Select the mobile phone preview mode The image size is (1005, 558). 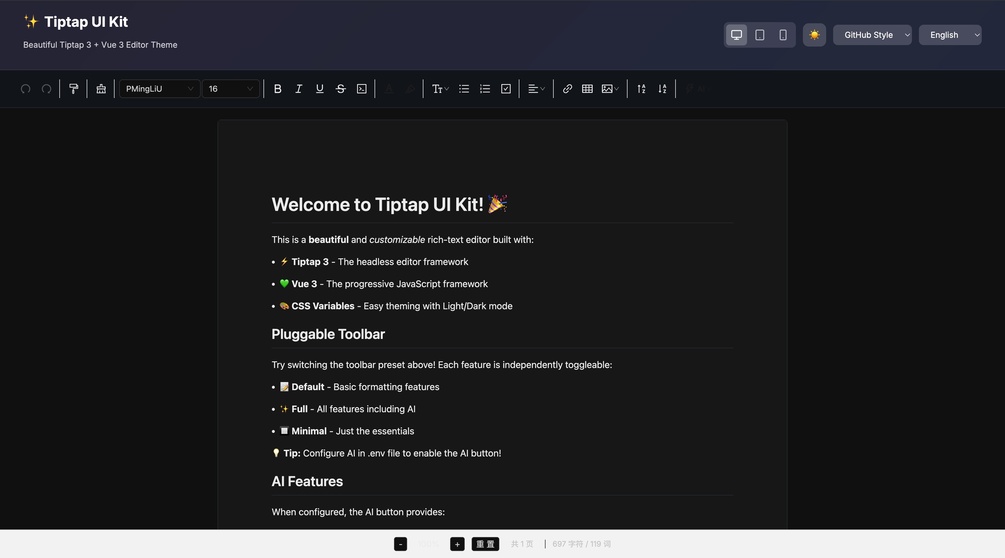[x=783, y=35]
